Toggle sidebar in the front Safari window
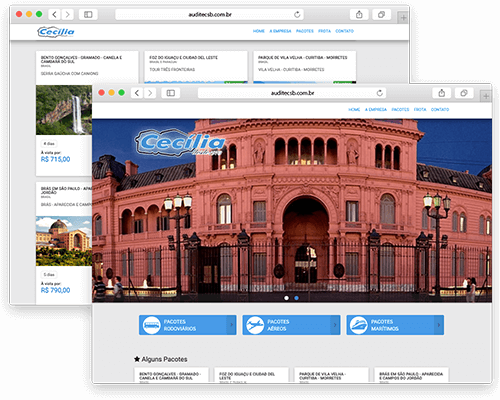 [x=171, y=93]
